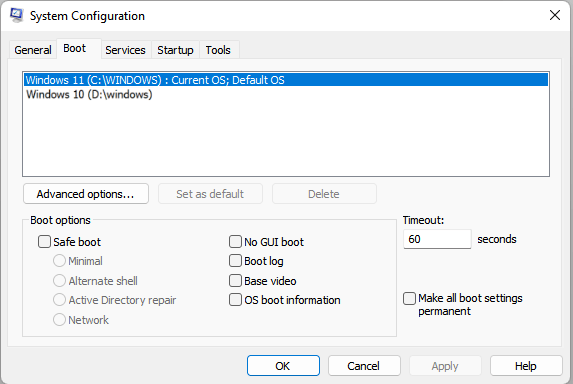Tick the No GUI boot checkbox
This screenshot has height=384, width=573.
(x=235, y=242)
